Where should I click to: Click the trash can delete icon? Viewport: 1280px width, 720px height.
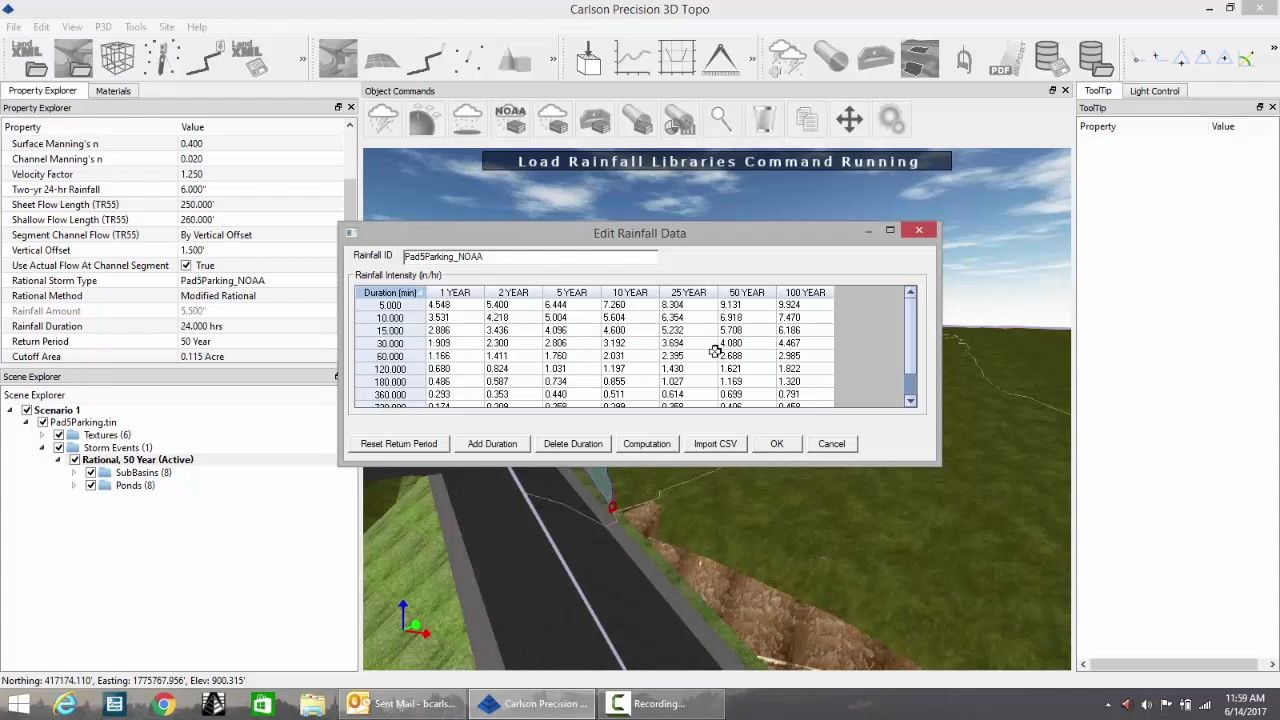coord(764,120)
